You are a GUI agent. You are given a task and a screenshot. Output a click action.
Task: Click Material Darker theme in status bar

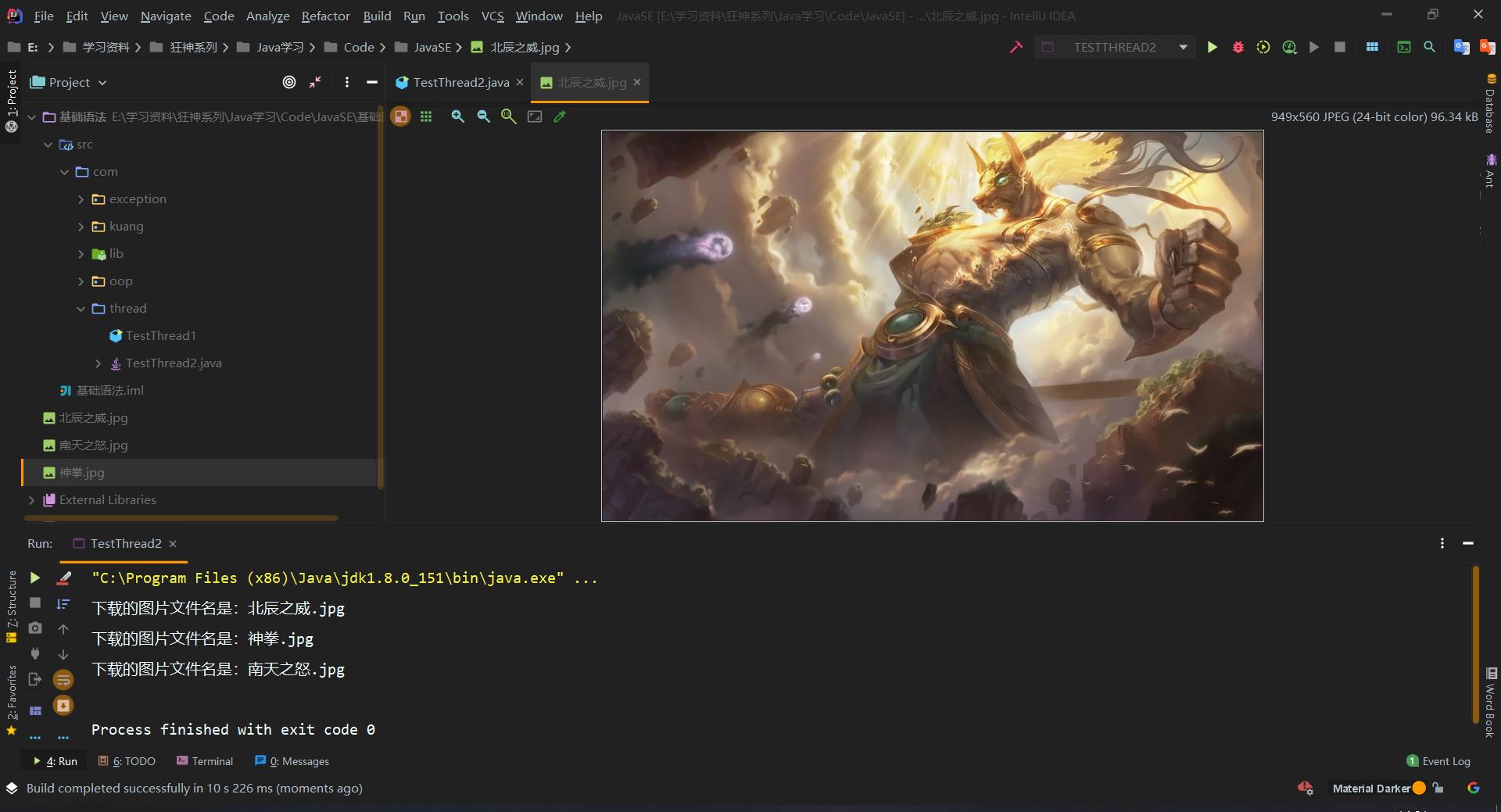(x=1371, y=788)
